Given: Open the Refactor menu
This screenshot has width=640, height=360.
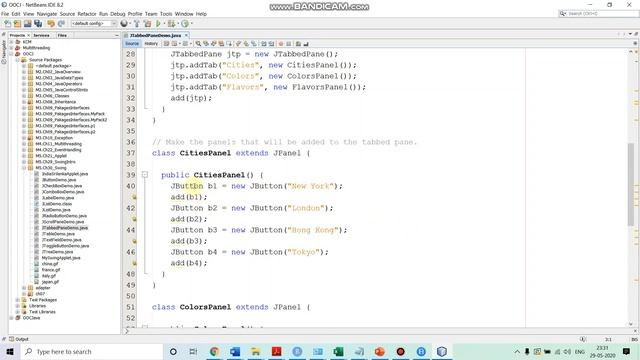Looking at the screenshot, I should click(87, 14).
